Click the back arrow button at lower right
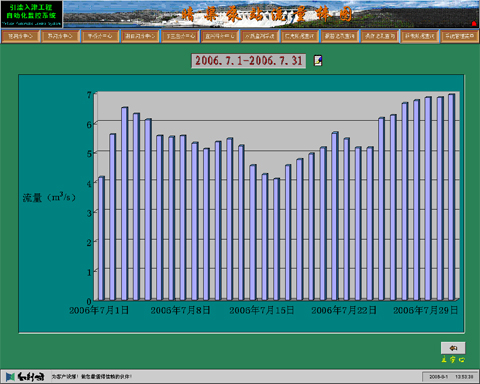The width and height of the screenshot is (480, 384). coord(453,348)
